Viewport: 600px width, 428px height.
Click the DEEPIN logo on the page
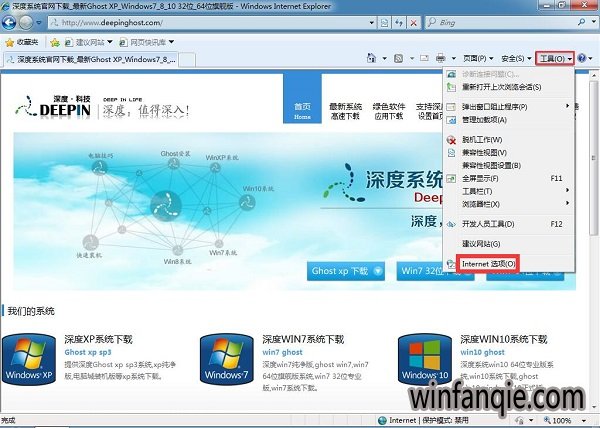click(x=54, y=106)
